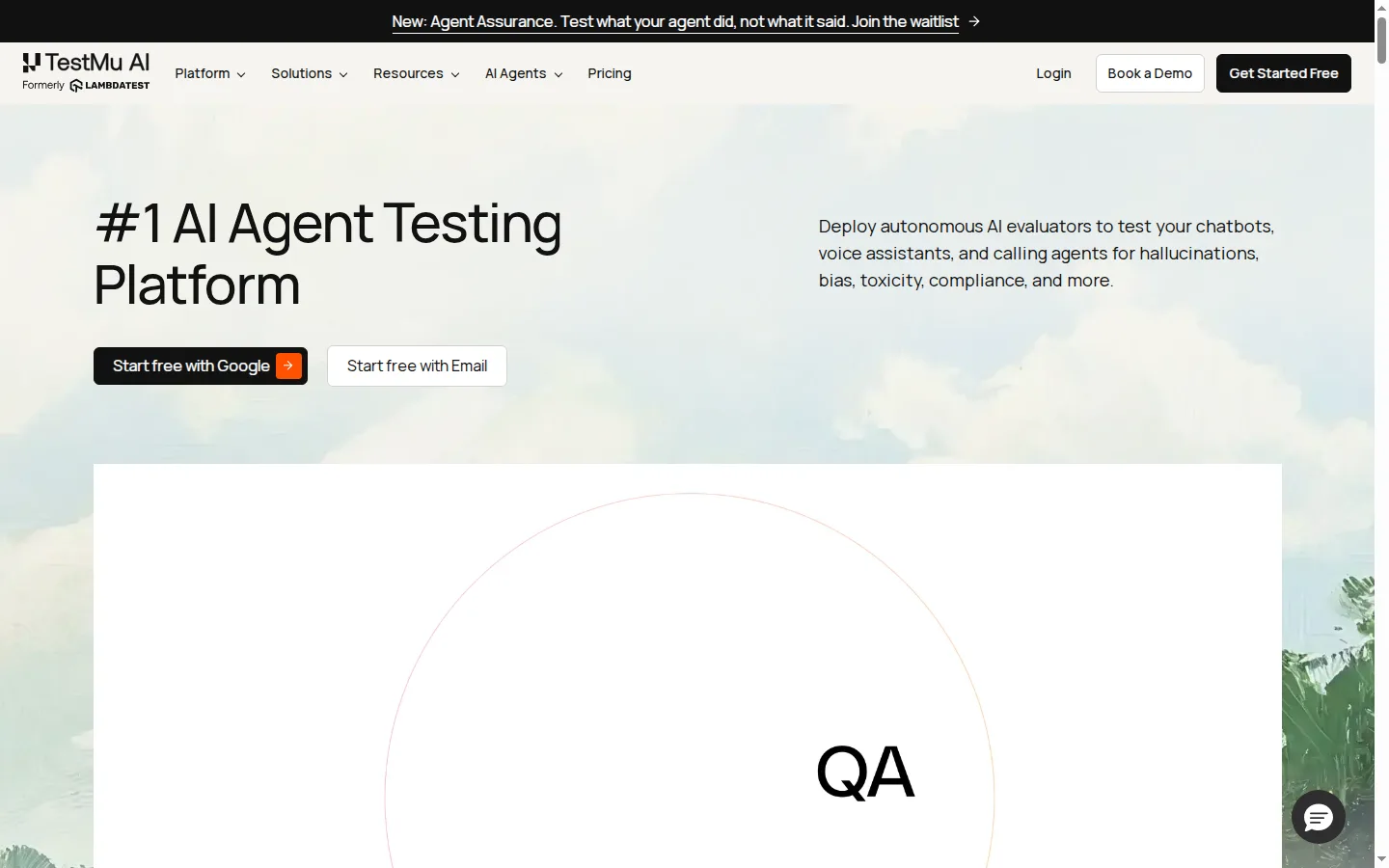The image size is (1389, 868).
Task: Click the TestMu AI logo
Action: pyautogui.click(x=86, y=63)
